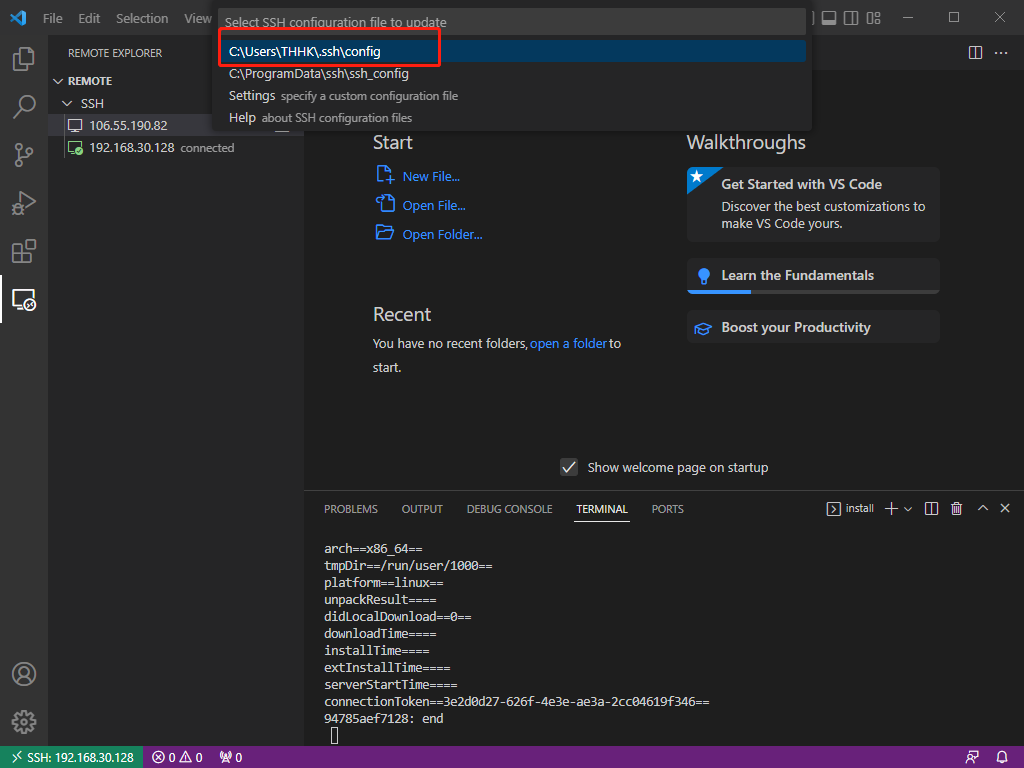The height and width of the screenshot is (768, 1024).
Task: Click the open a folder link
Action: point(569,342)
